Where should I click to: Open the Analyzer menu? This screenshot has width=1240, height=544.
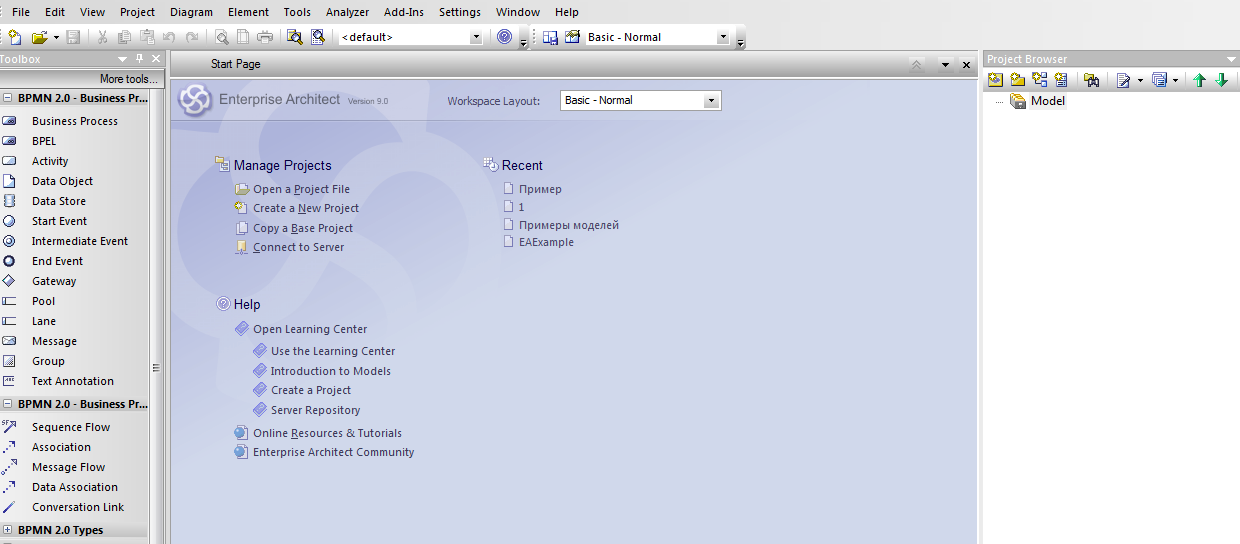click(x=347, y=12)
